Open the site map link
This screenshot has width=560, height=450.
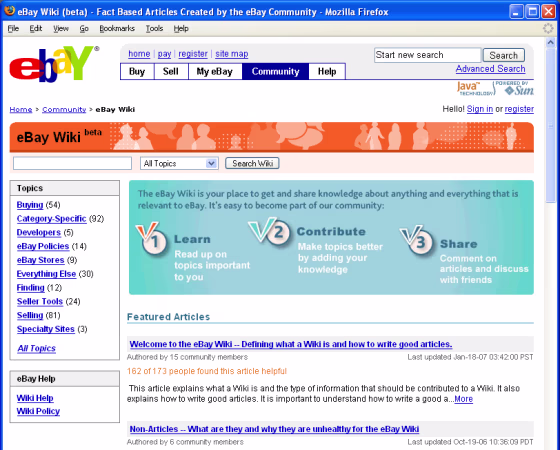click(x=232, y=54)
